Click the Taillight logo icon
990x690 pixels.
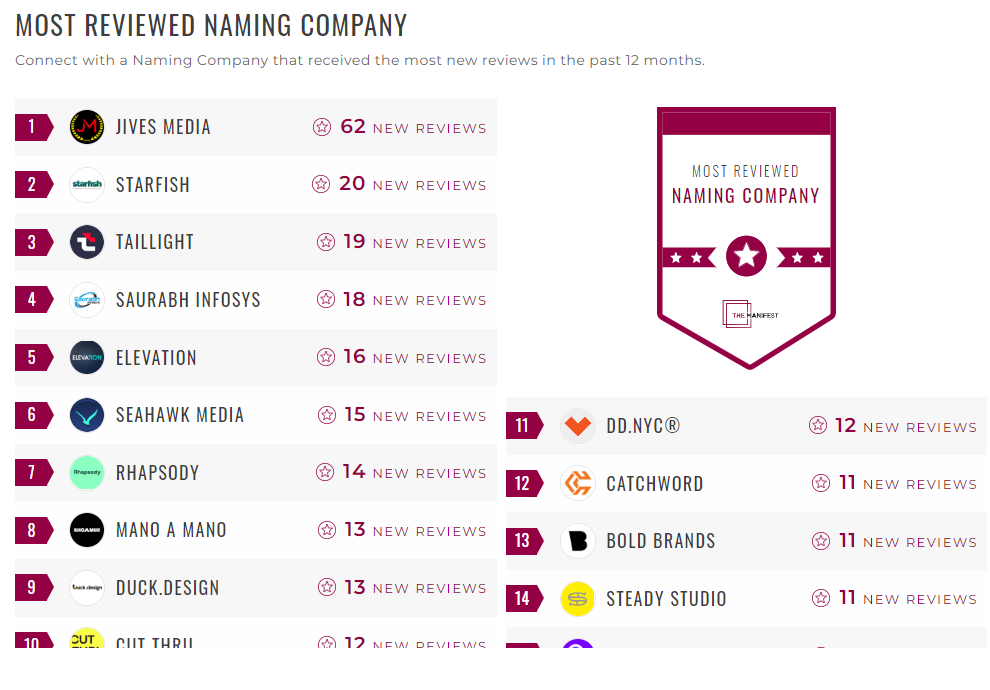pos(87,242)
